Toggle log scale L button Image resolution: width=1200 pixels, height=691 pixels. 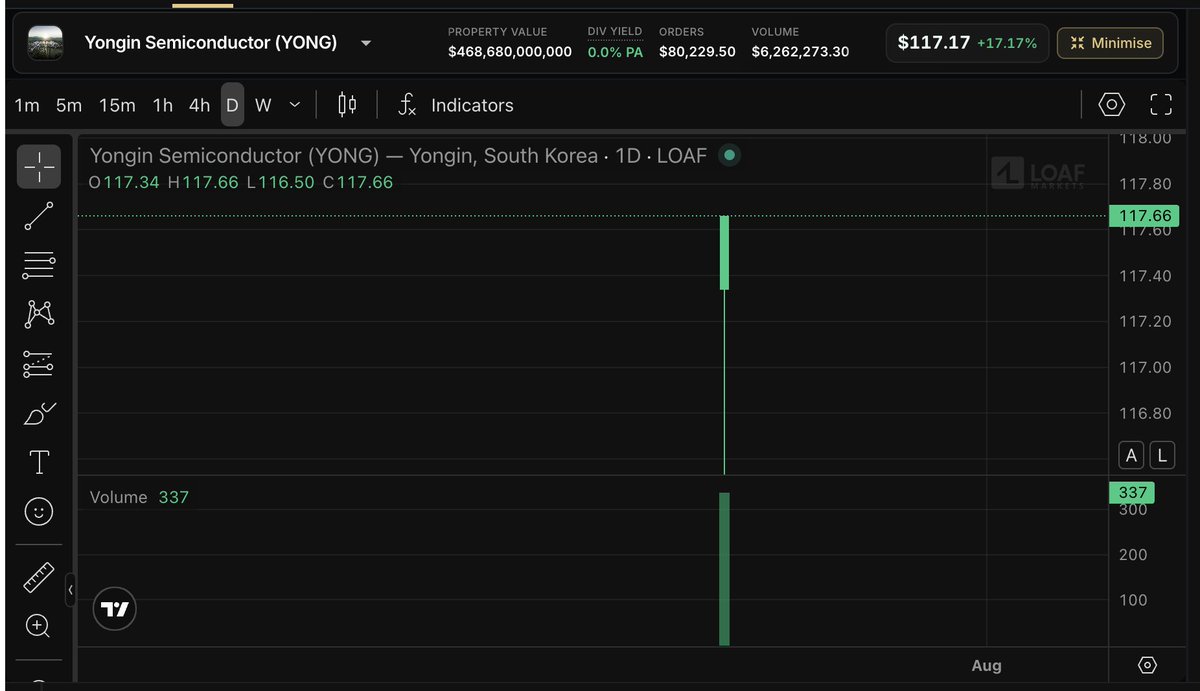tap(1162, 456)
